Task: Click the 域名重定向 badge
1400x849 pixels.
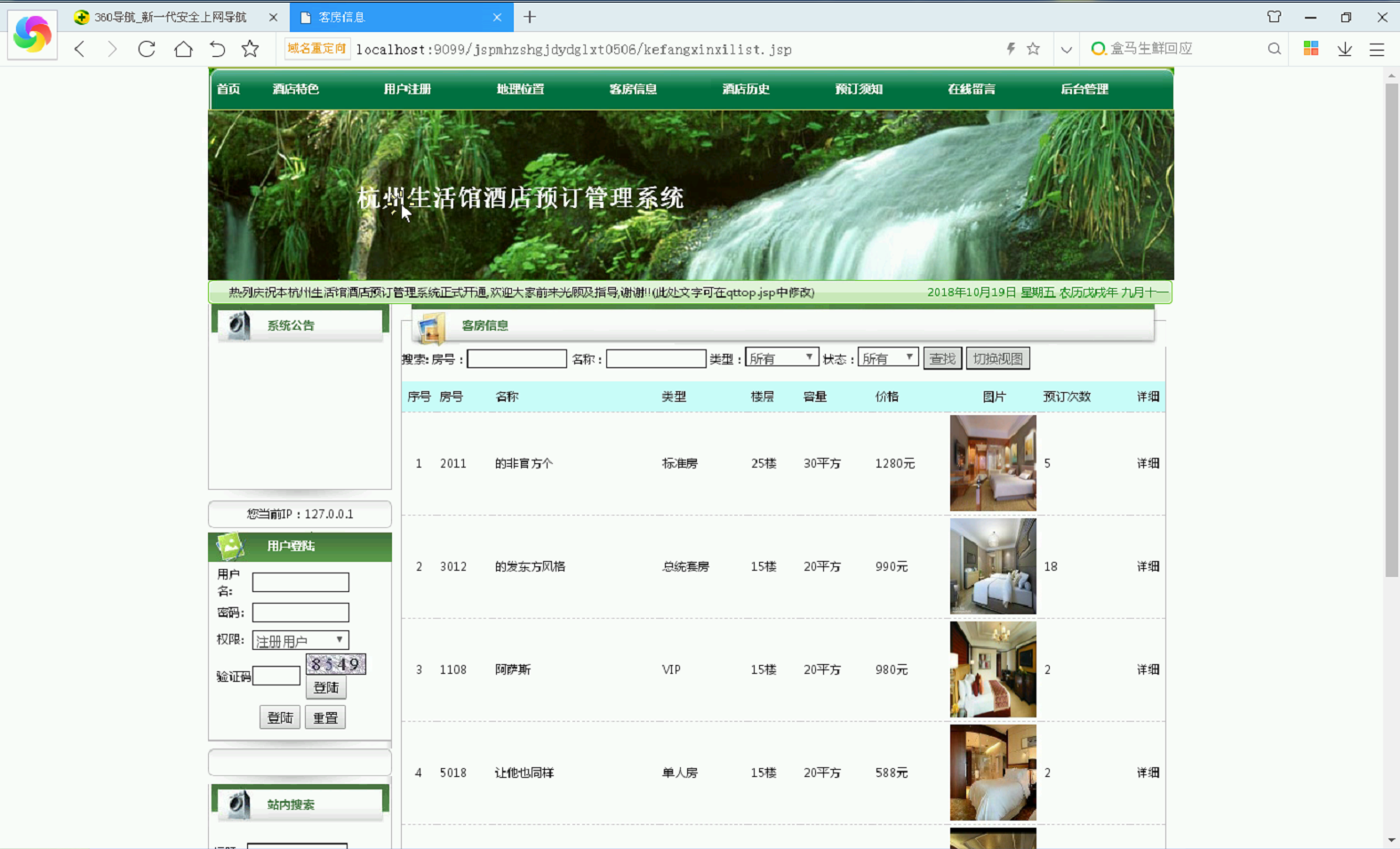Action: point(316,49)
